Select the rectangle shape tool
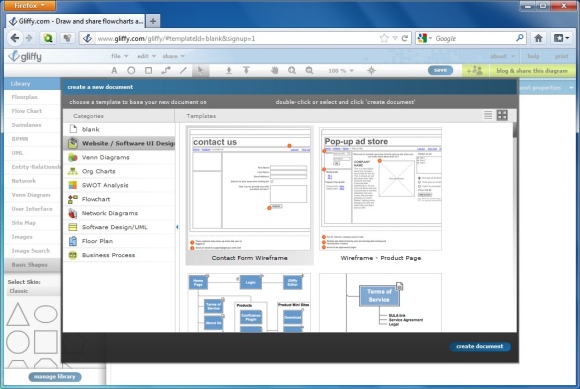Viewport: 580px width, 389px height. tap(148, 70)
